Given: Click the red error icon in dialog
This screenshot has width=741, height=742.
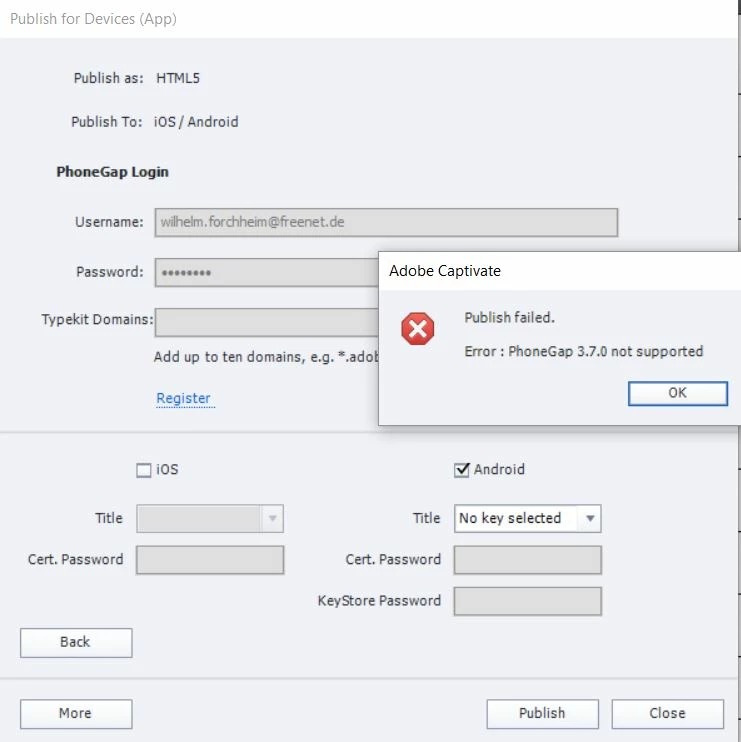Looking at the screenshot, I should [x=417, y=328].
